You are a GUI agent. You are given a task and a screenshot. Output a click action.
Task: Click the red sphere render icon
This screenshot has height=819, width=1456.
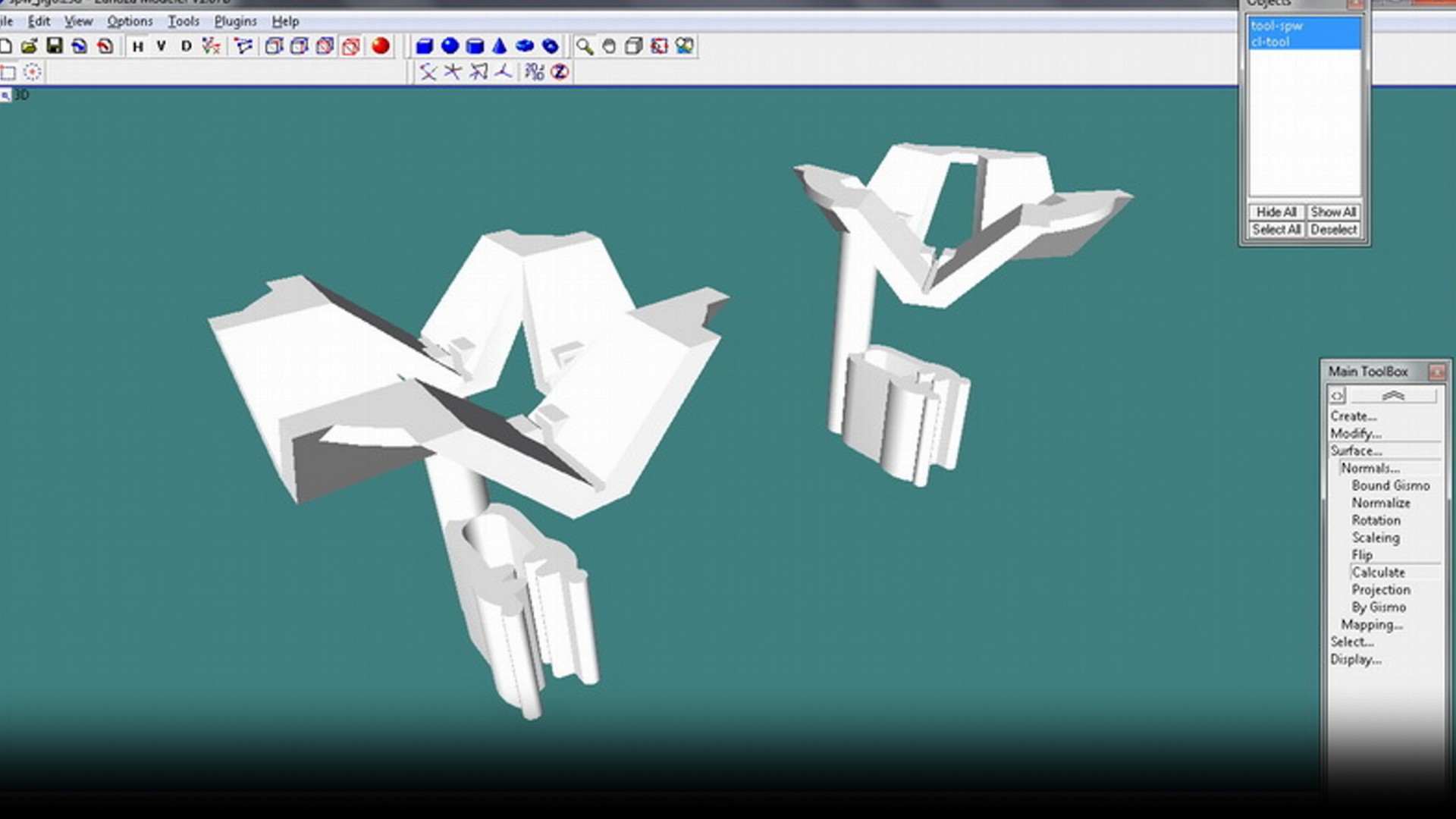coord(381,46)
